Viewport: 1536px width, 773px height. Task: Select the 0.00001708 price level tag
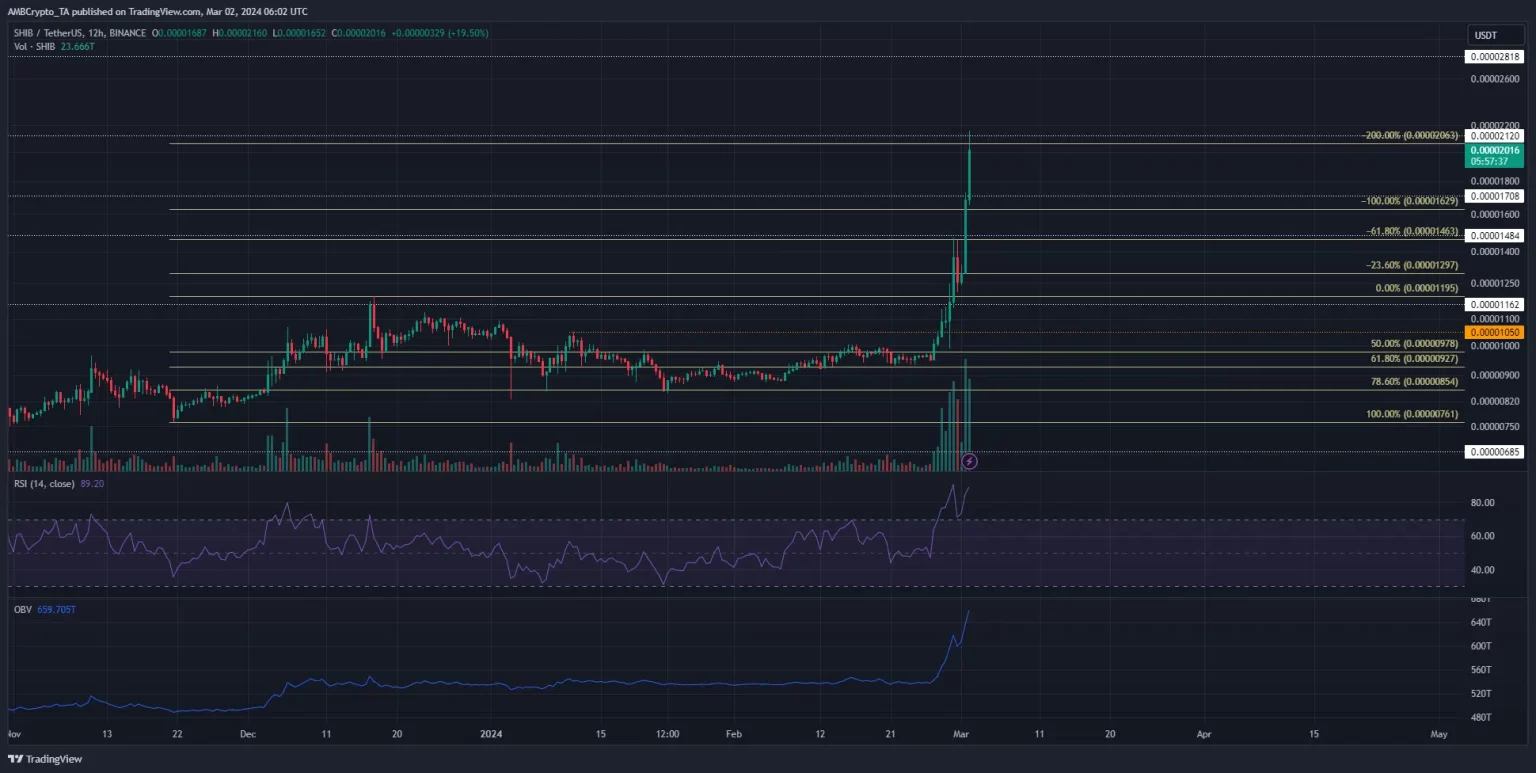[1493, 196]
